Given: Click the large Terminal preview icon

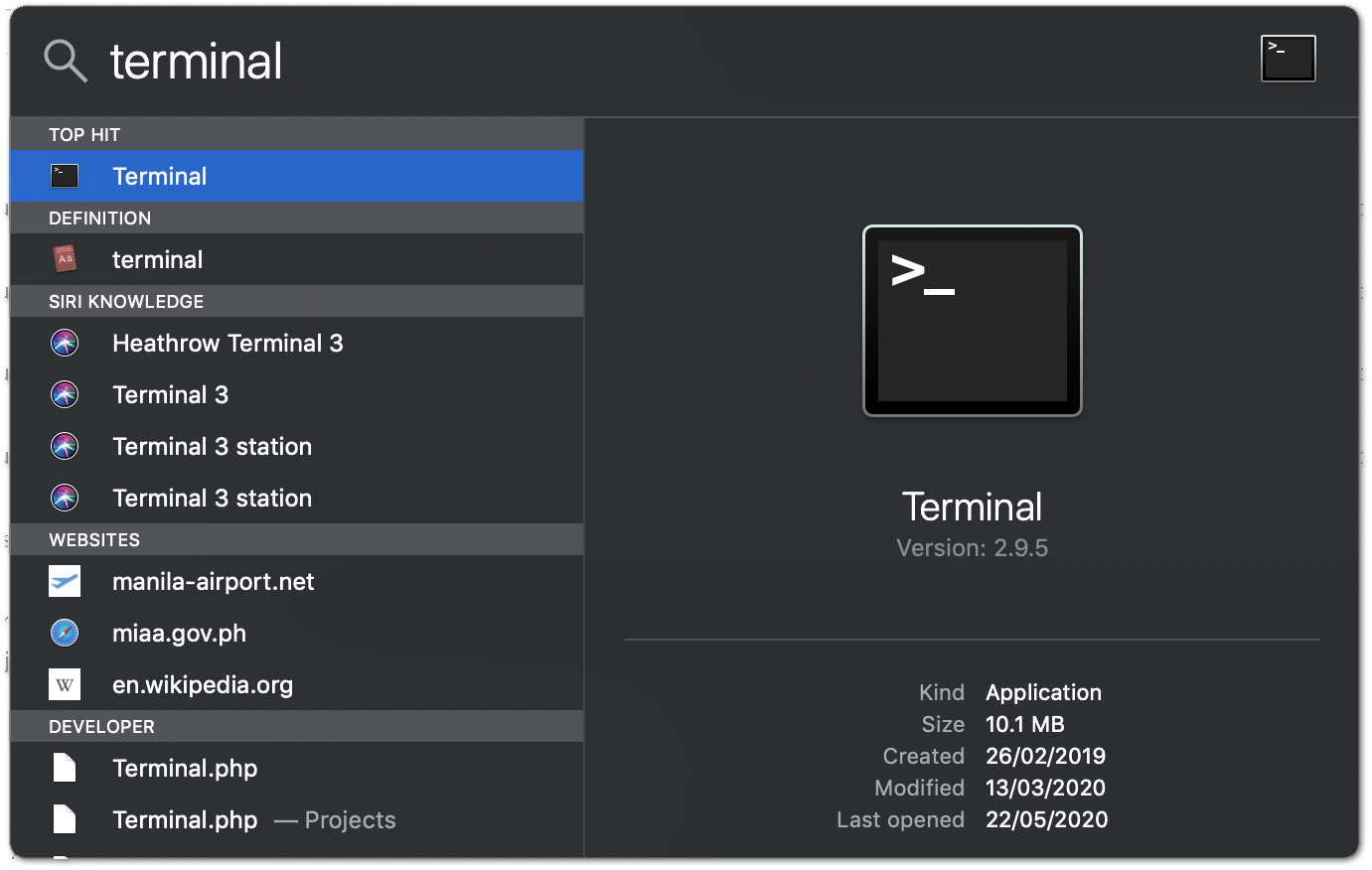Looking at the screenshot, I should pos(972,320).
